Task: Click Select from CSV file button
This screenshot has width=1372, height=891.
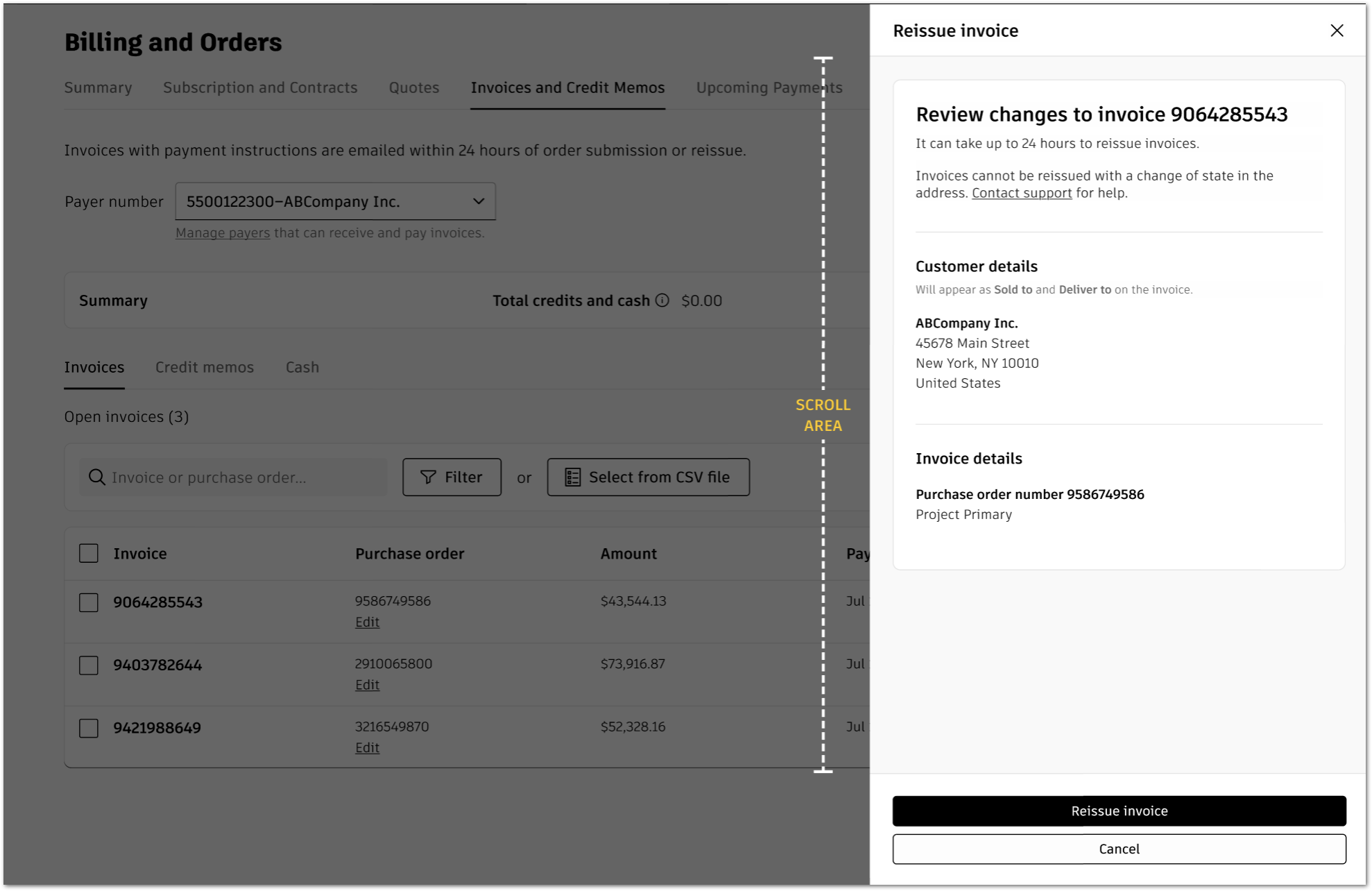Action: tap(649, 477)
